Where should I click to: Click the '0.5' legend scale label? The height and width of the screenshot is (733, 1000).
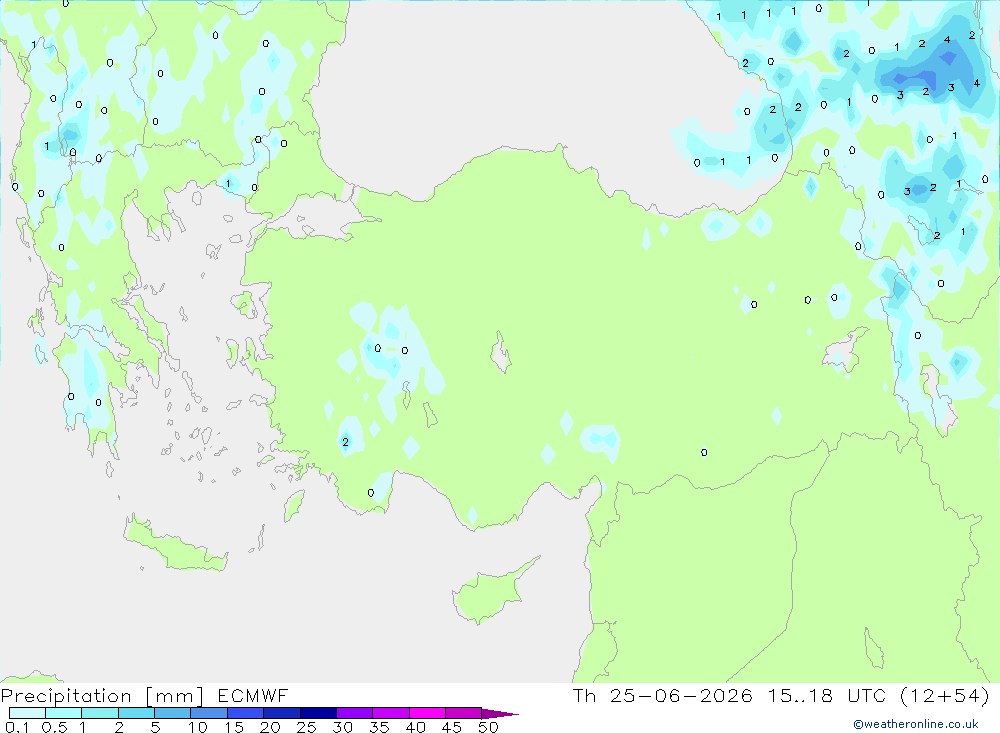pyautogui.click(x=54, y=727)
